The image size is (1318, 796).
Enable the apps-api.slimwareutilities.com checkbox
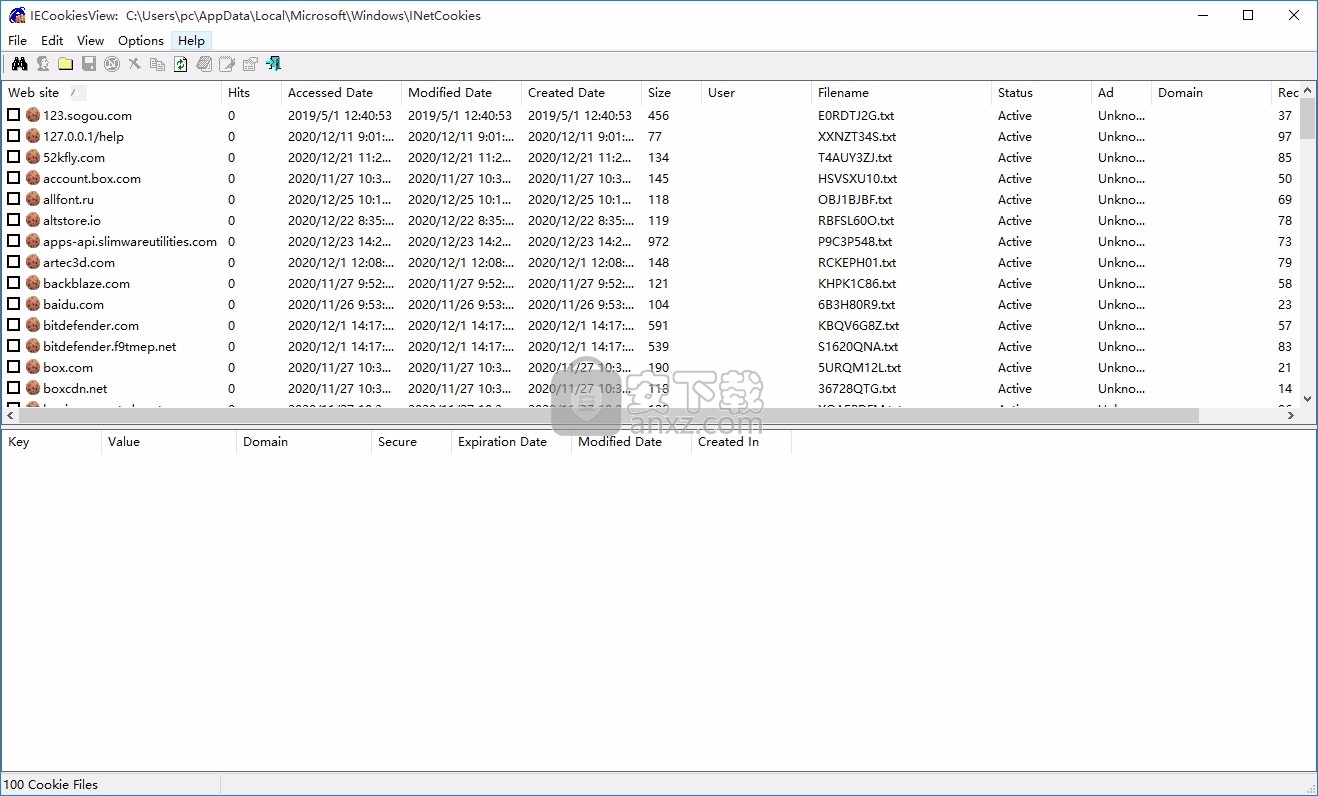(14, 241)
